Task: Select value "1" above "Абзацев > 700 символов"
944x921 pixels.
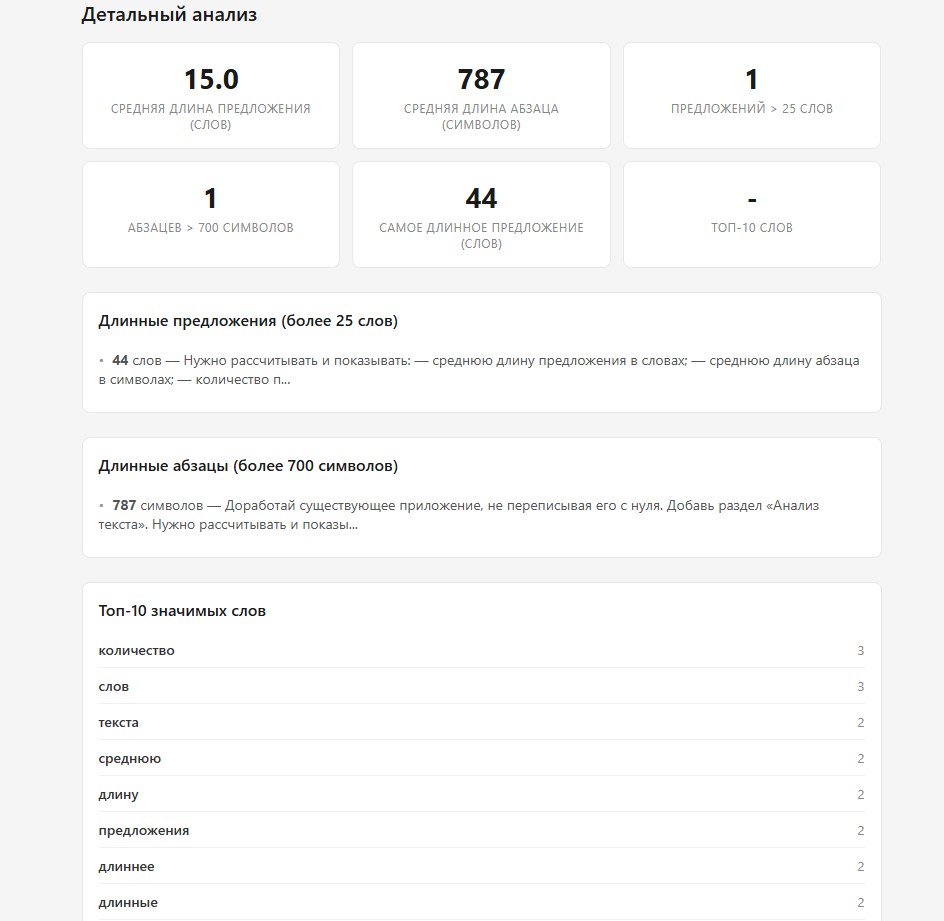Action: [211, 199]
